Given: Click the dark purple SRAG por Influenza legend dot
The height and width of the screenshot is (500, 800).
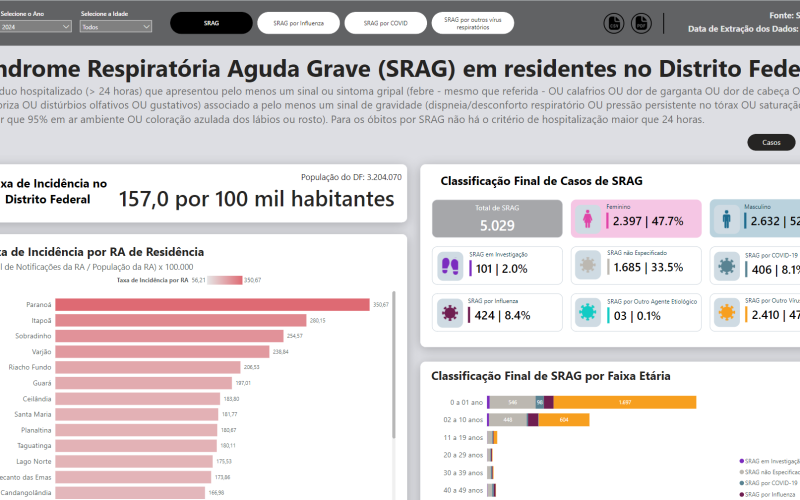Looking at the screenshot, I should [741, 494].
